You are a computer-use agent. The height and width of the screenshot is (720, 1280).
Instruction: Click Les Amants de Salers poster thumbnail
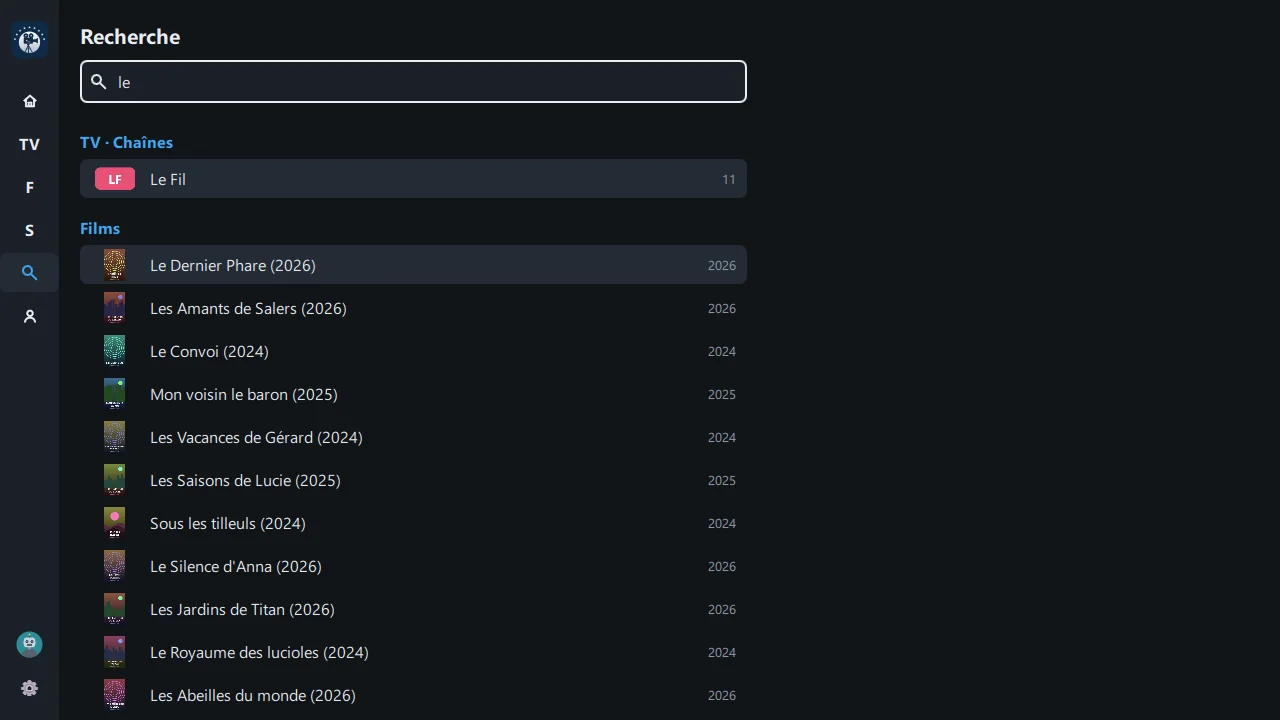click(x=115, y=308)
